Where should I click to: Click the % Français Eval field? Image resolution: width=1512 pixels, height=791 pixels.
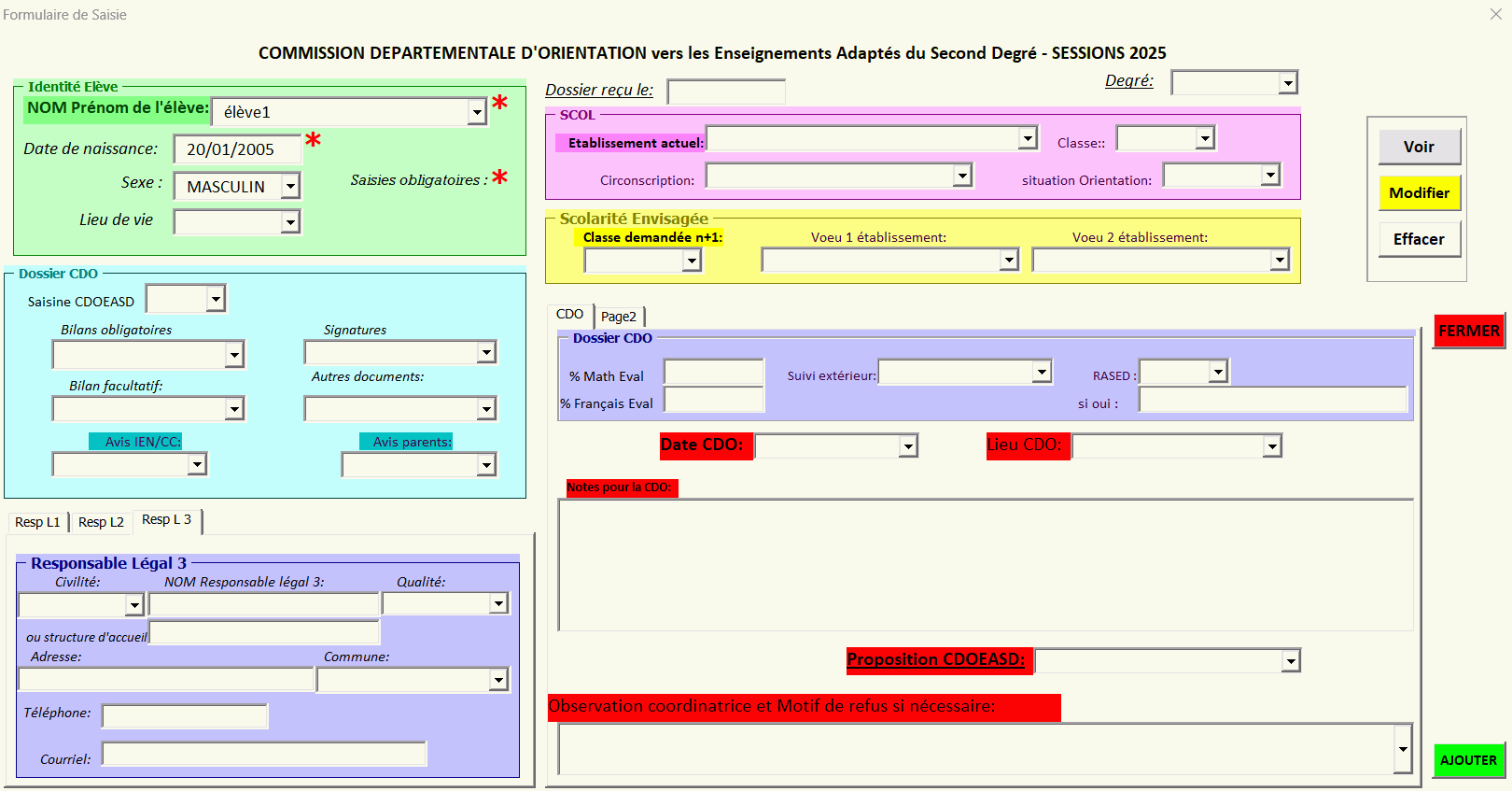pyautogui.click(x=714, y=400)
